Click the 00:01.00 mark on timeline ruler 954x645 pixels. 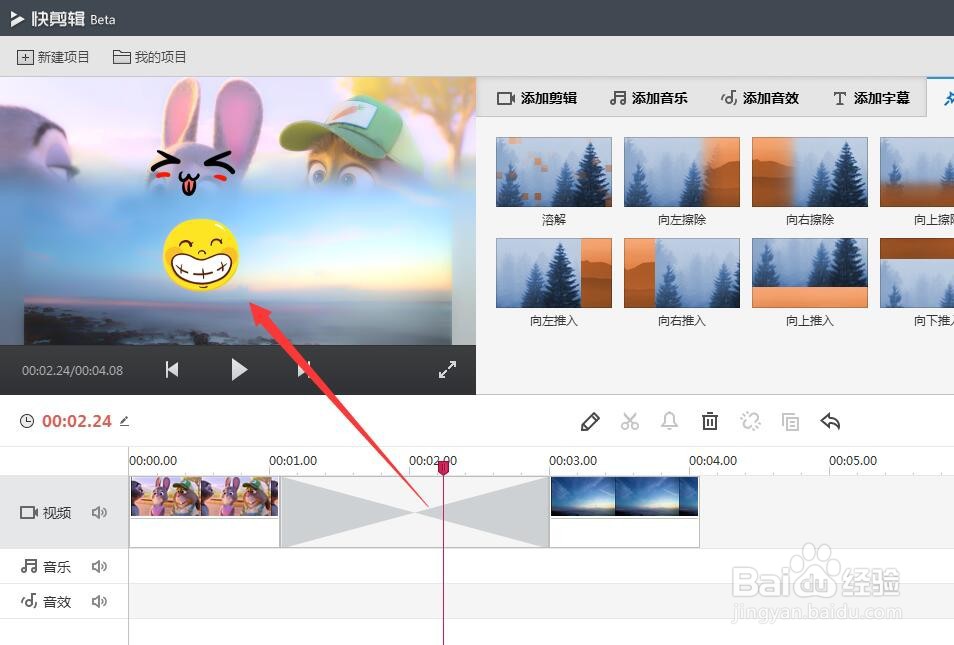point(293,461)
